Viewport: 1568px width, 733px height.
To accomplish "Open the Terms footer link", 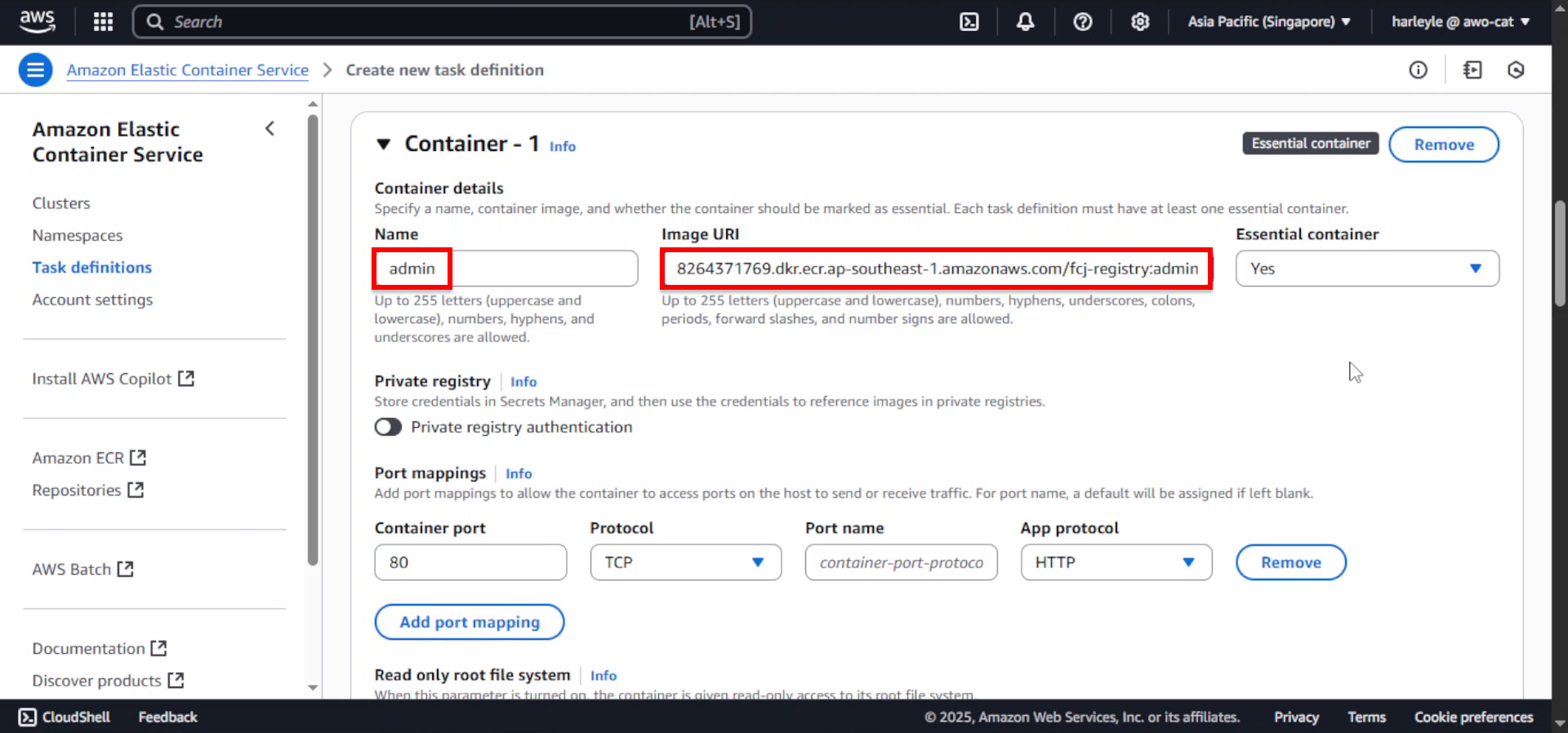I will pyautogui.click(x=1366, y=717).
